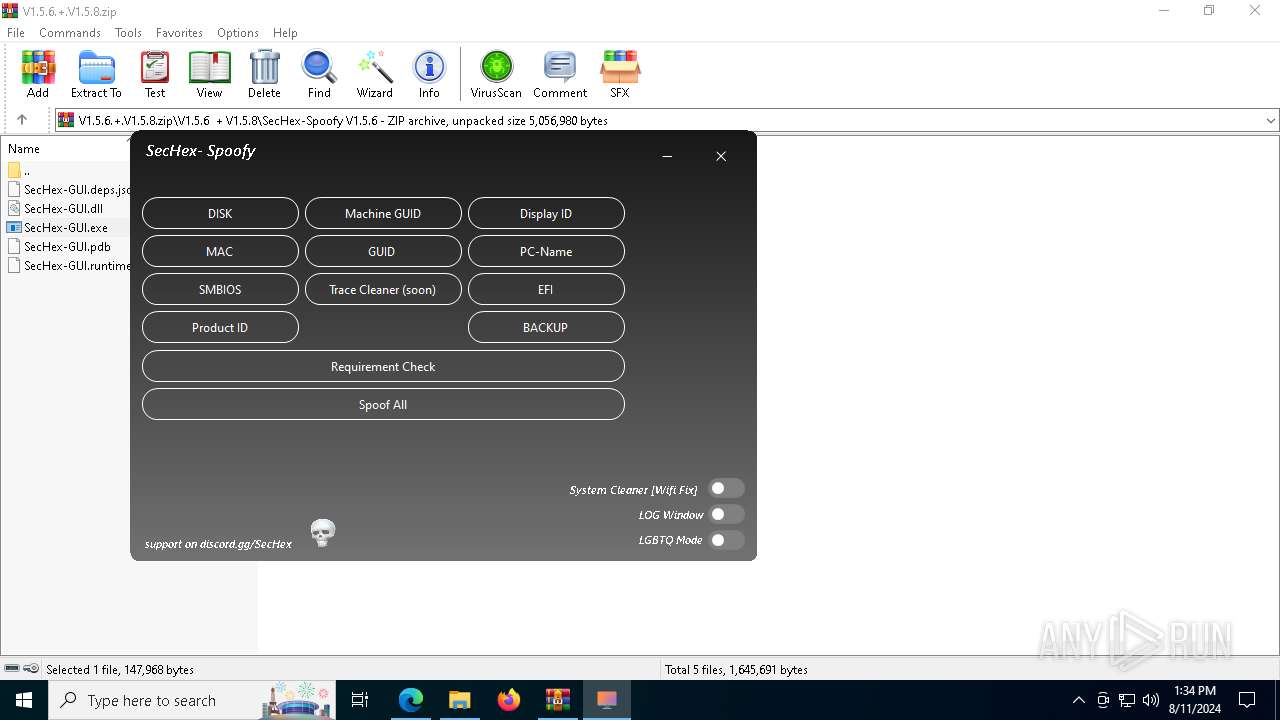Click the Trace Cleaner (soon) button
Image resolution: width=1280 pixels, height=720 pixels.
pyautogui.click(x=383, y=289)
